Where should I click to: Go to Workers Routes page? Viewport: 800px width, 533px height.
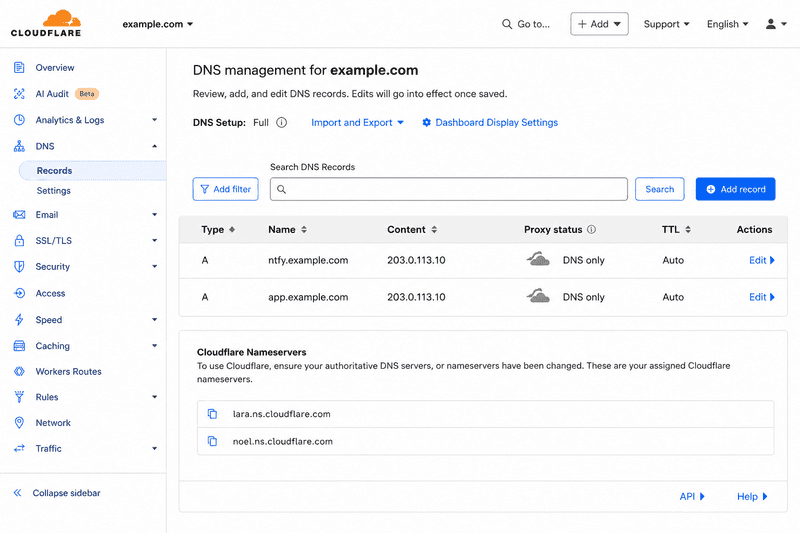pos(68,371)
